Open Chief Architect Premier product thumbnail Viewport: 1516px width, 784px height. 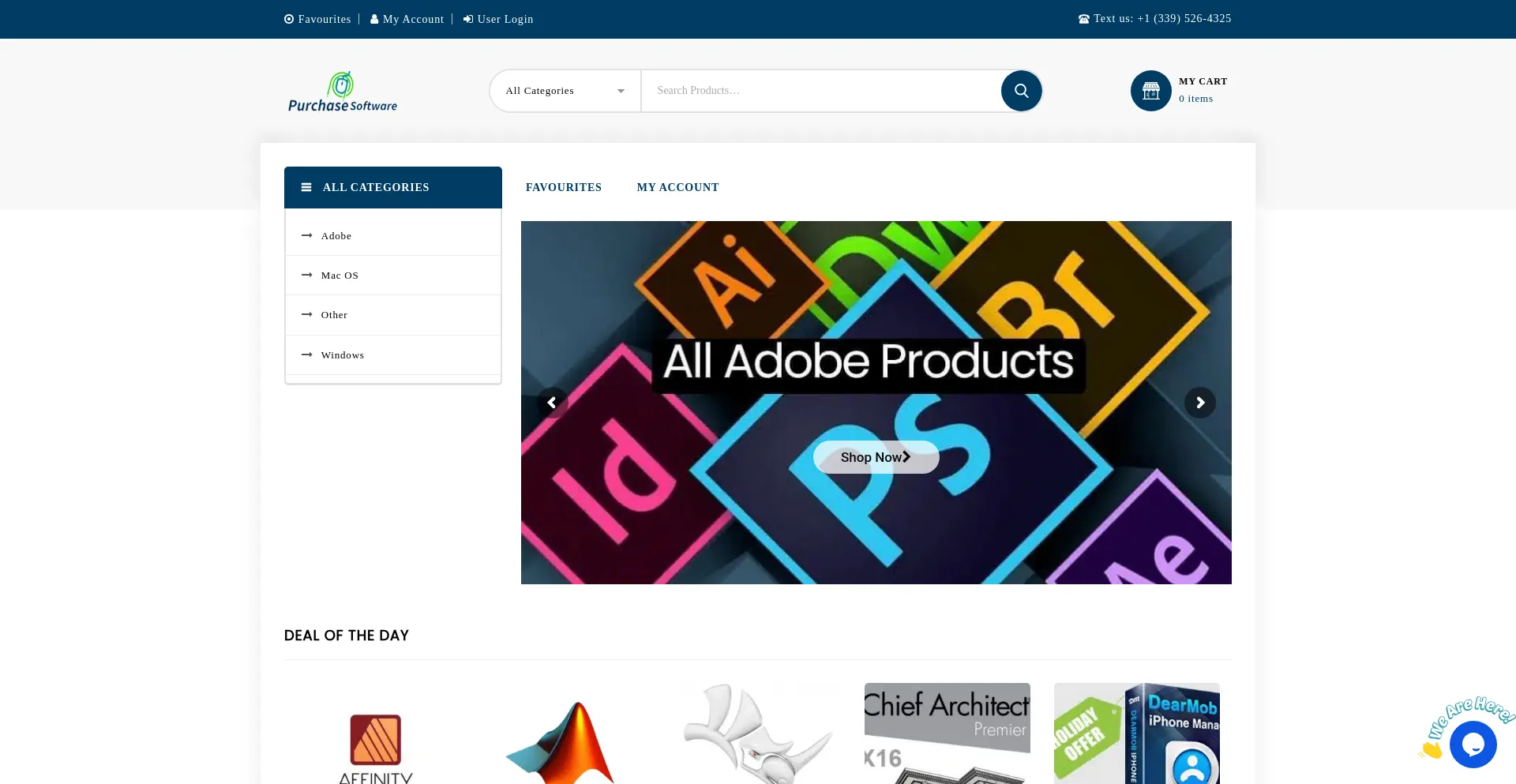click(947, 734)
